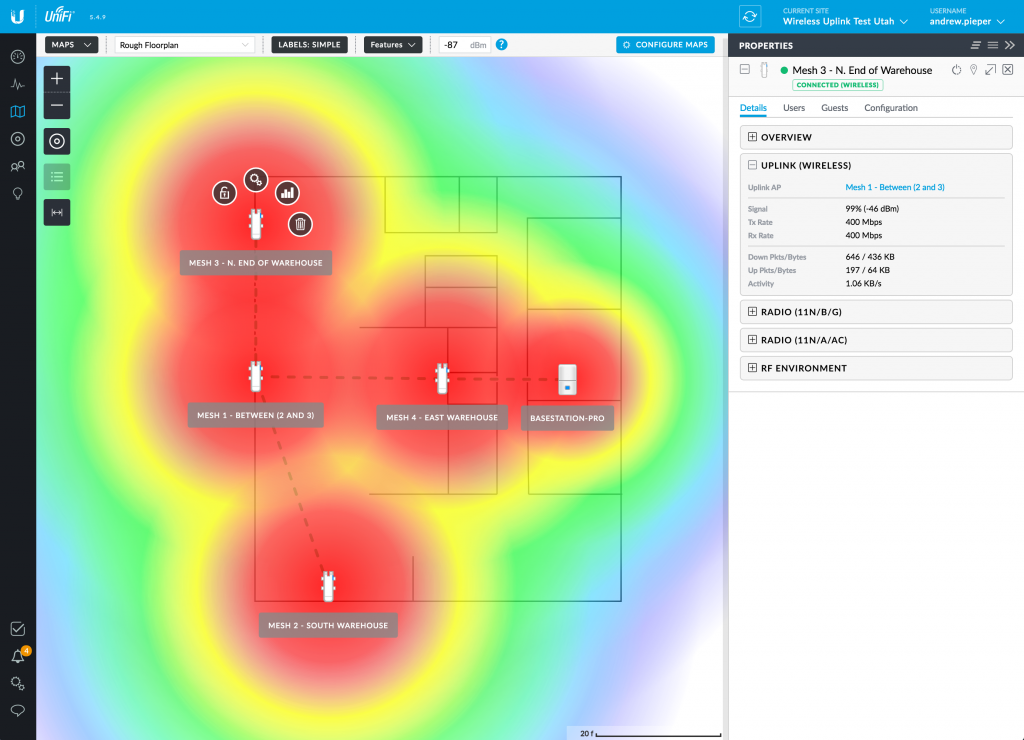Open the Clients icon in left sidebar
This screenshot has height=740, width=1024.
(17, 166)
